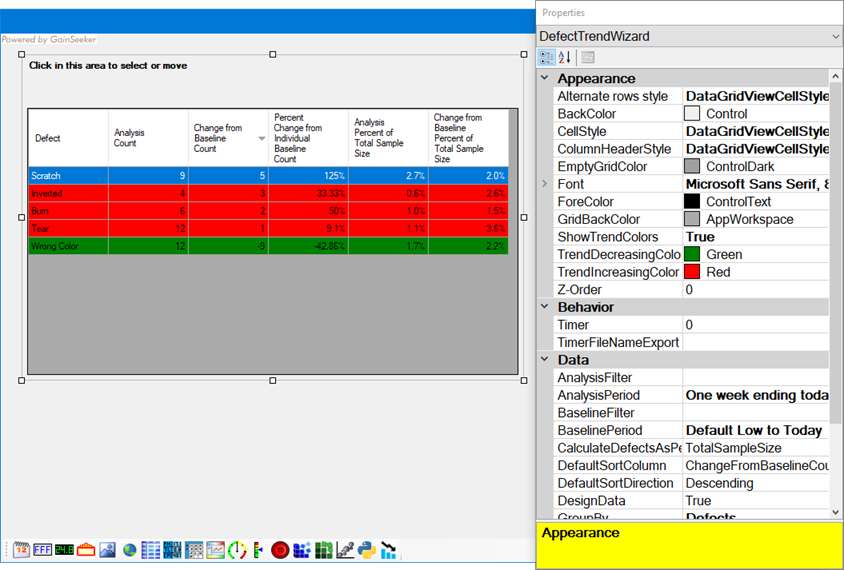844x570 pixels.
Task: Select the green 24.8 numeric display icon
Action: click(65, 550)
